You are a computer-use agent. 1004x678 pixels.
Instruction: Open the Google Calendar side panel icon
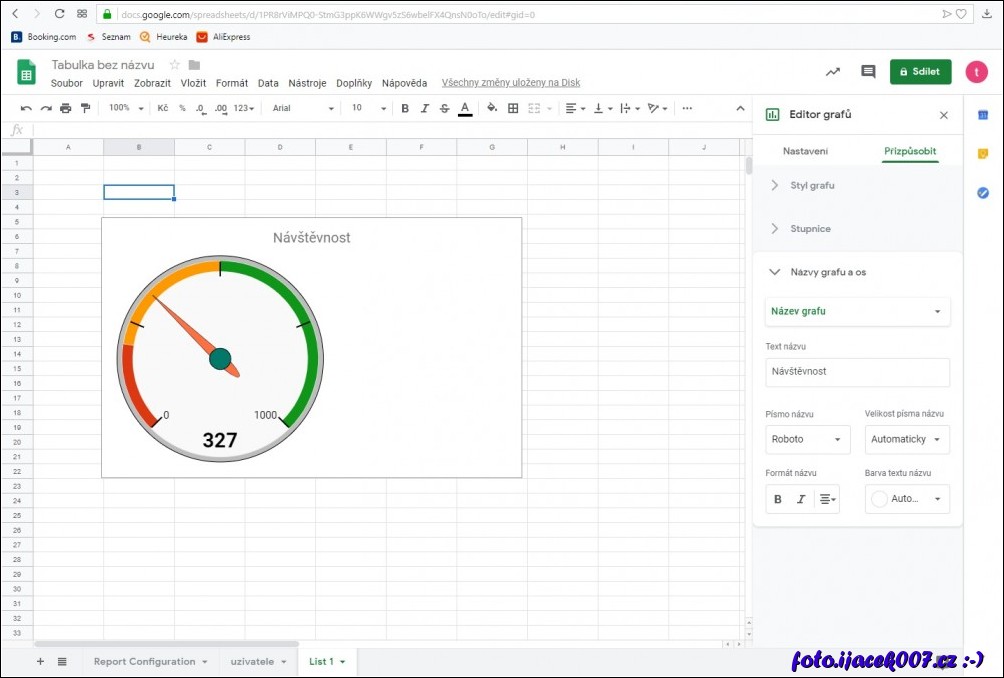983,115
